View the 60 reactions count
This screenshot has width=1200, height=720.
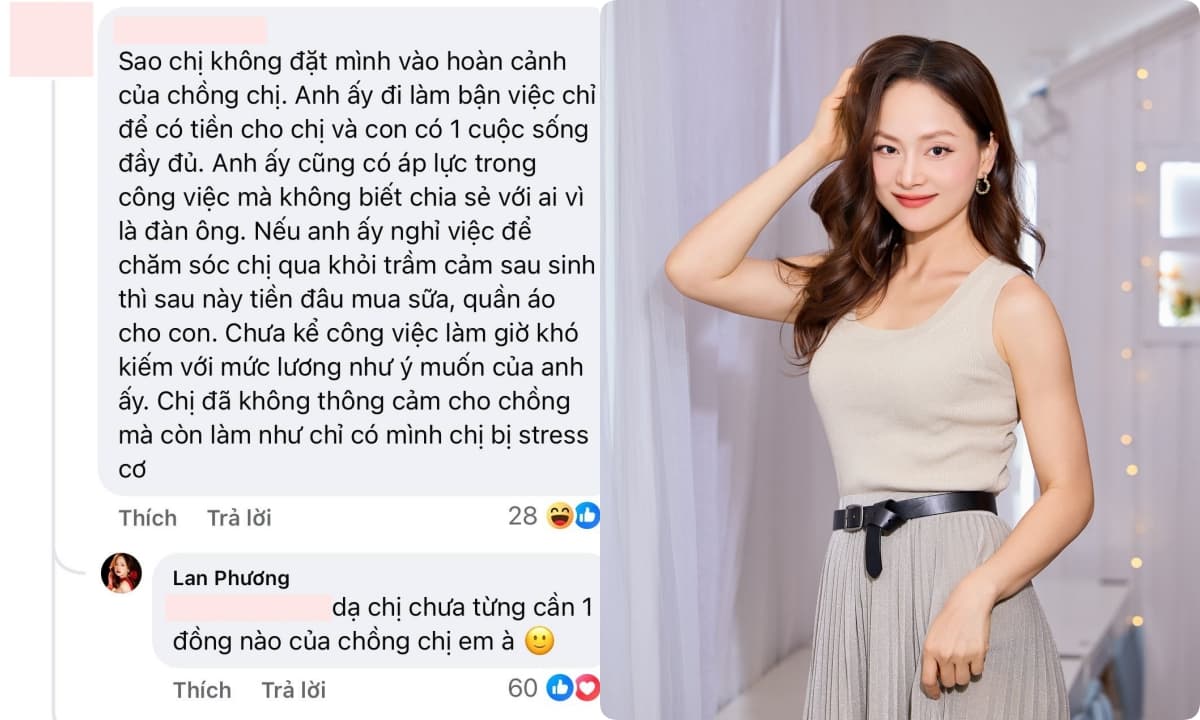click(523, 688)
